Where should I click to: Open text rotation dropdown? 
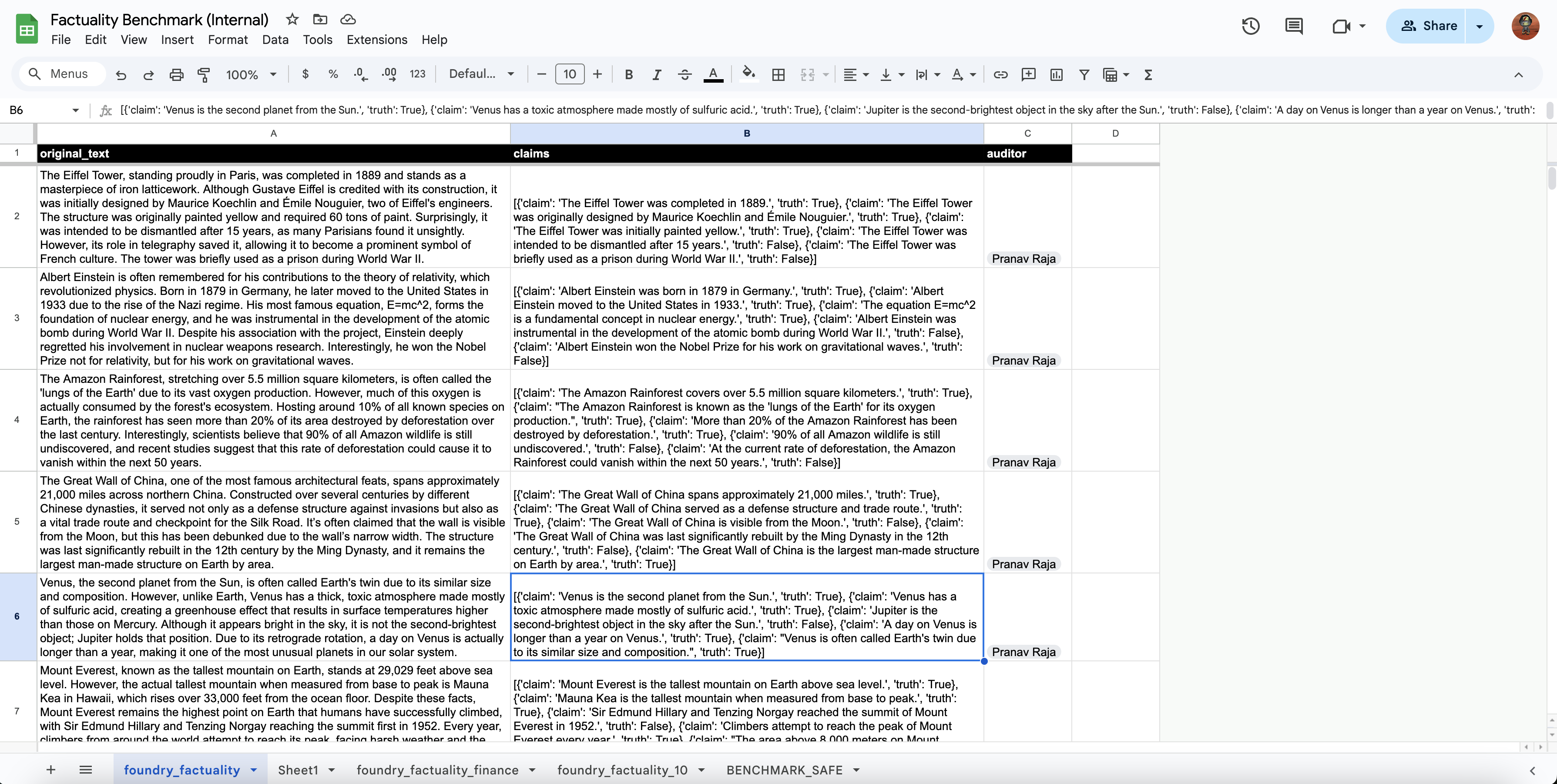pyautogui.click(x=963, y=74)
